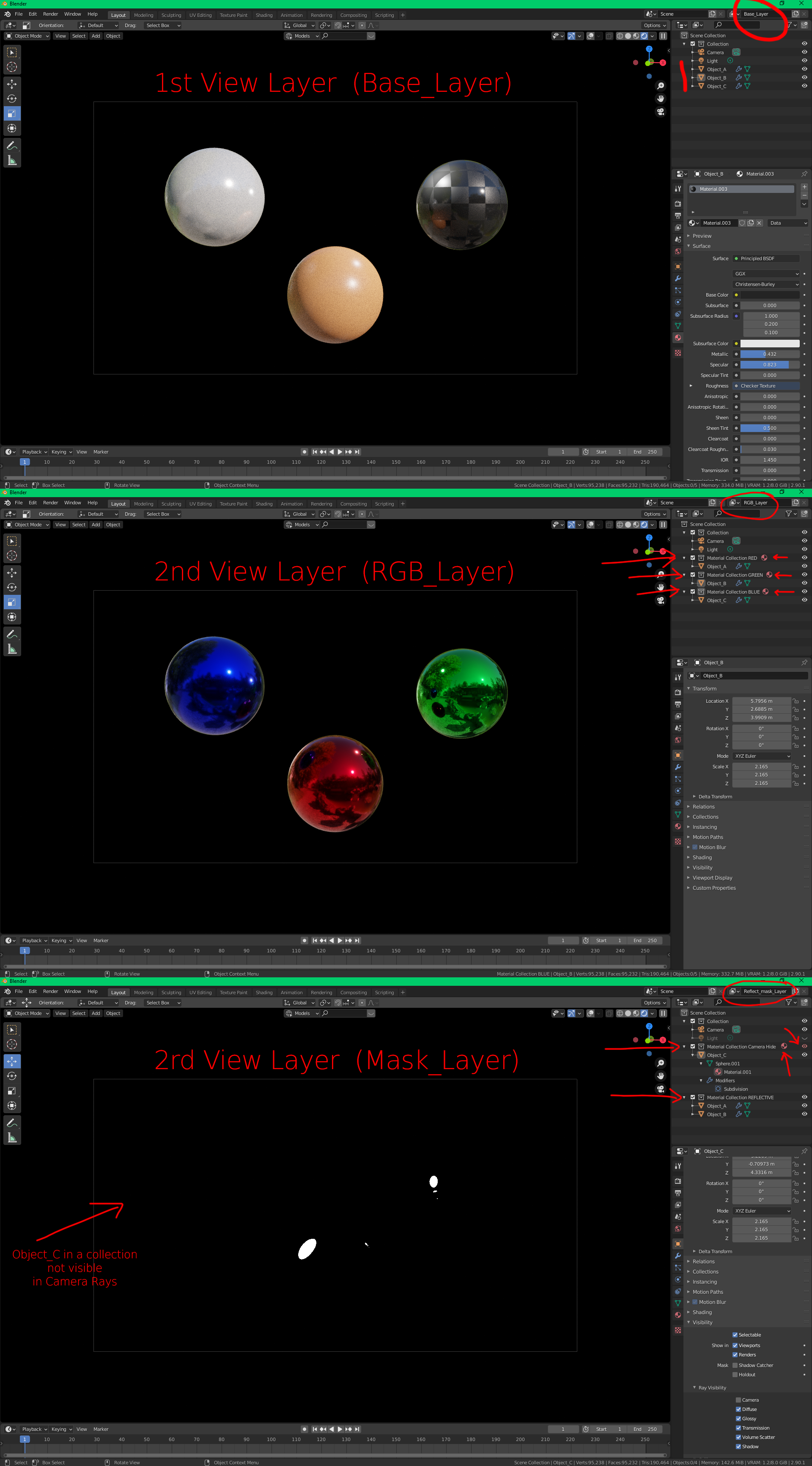Collapse Ray Visibility subpanel
812x1466 pixels.
[x=712, y=1388]
